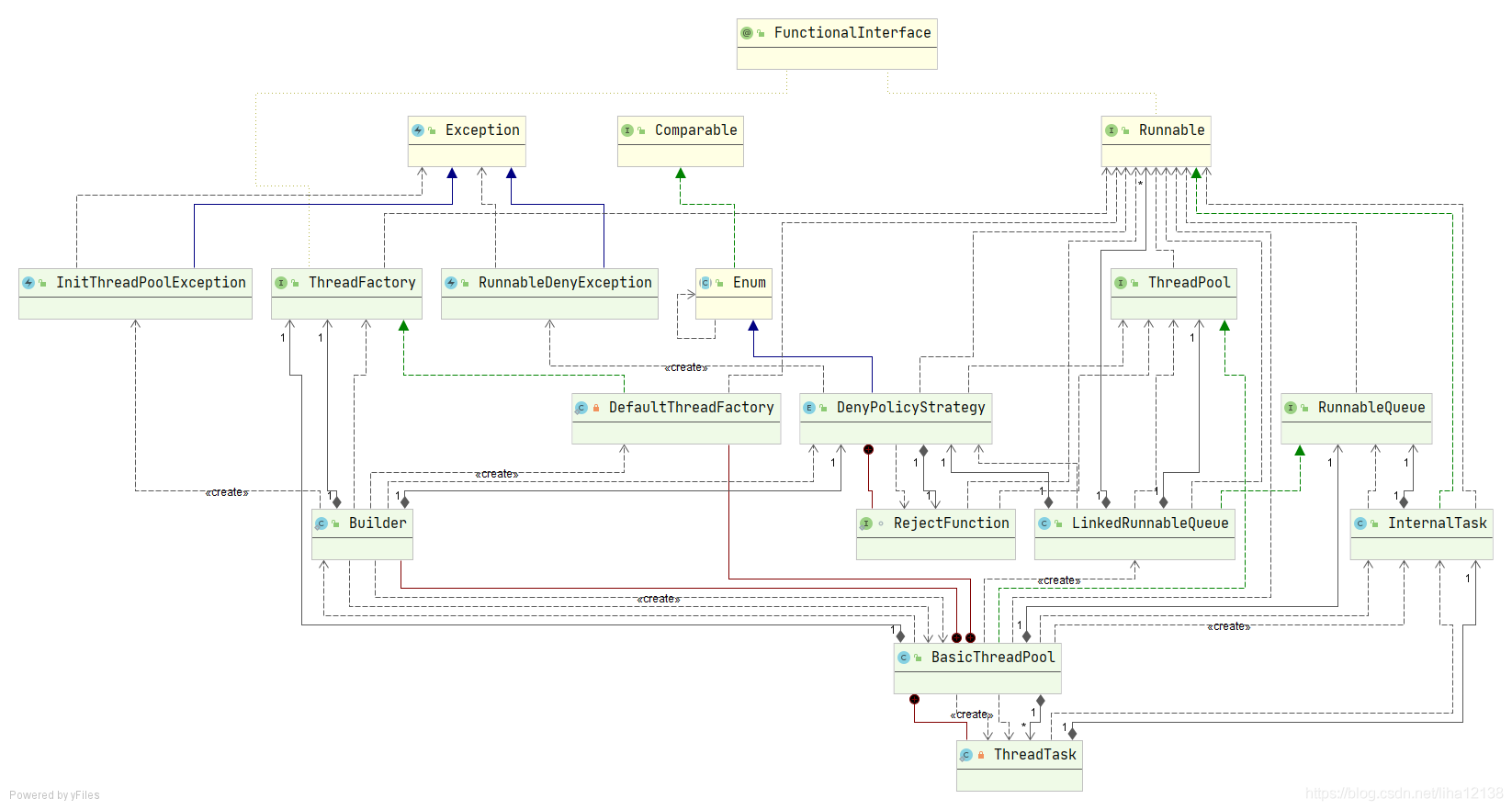Viewport: 1512px width, 810px height.
Task: Click the Enum abstract class icon
Action: 705,283
